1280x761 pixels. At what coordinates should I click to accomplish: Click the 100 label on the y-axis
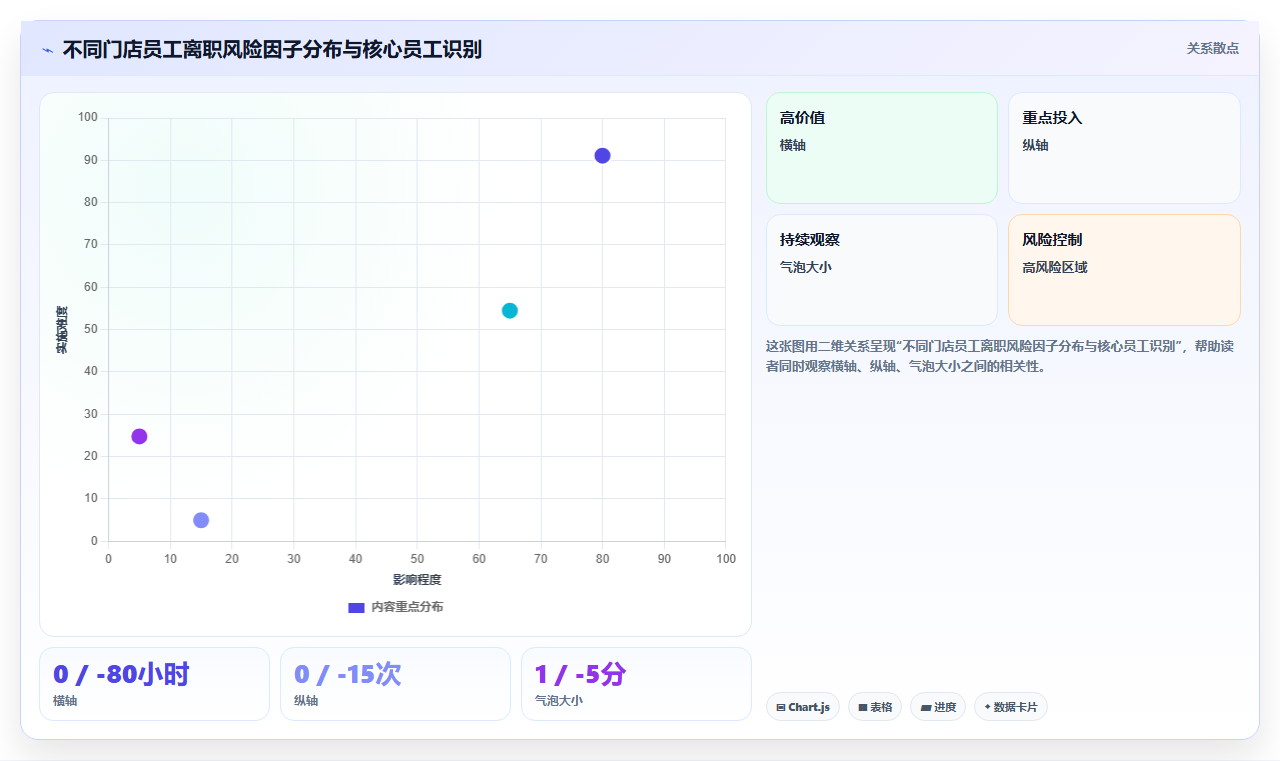pyautogui.click(x=88, y=118)
